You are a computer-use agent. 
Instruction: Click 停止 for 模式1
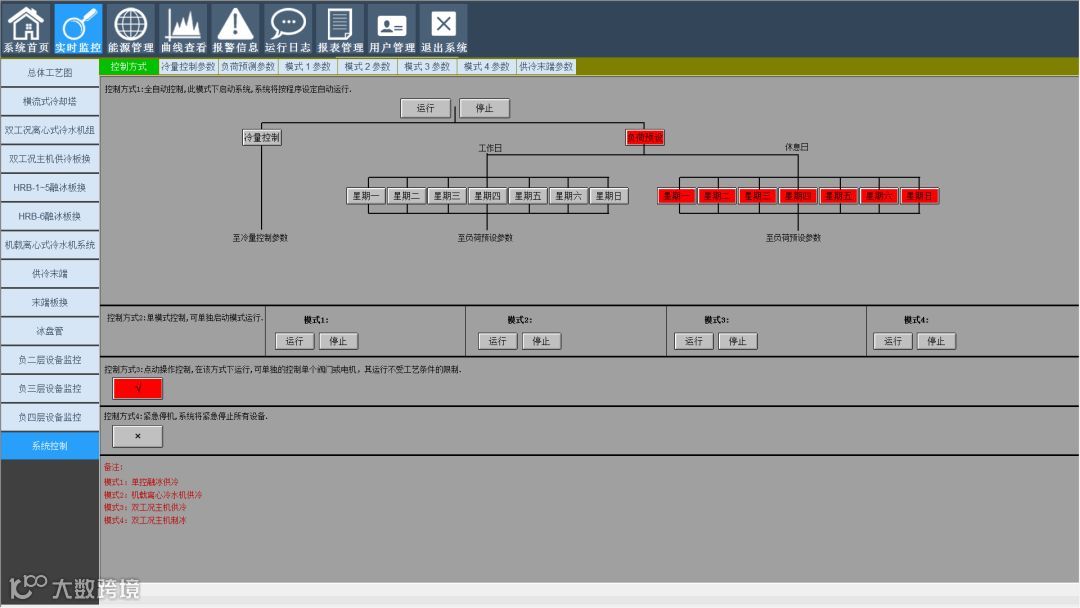click(338, 342)
